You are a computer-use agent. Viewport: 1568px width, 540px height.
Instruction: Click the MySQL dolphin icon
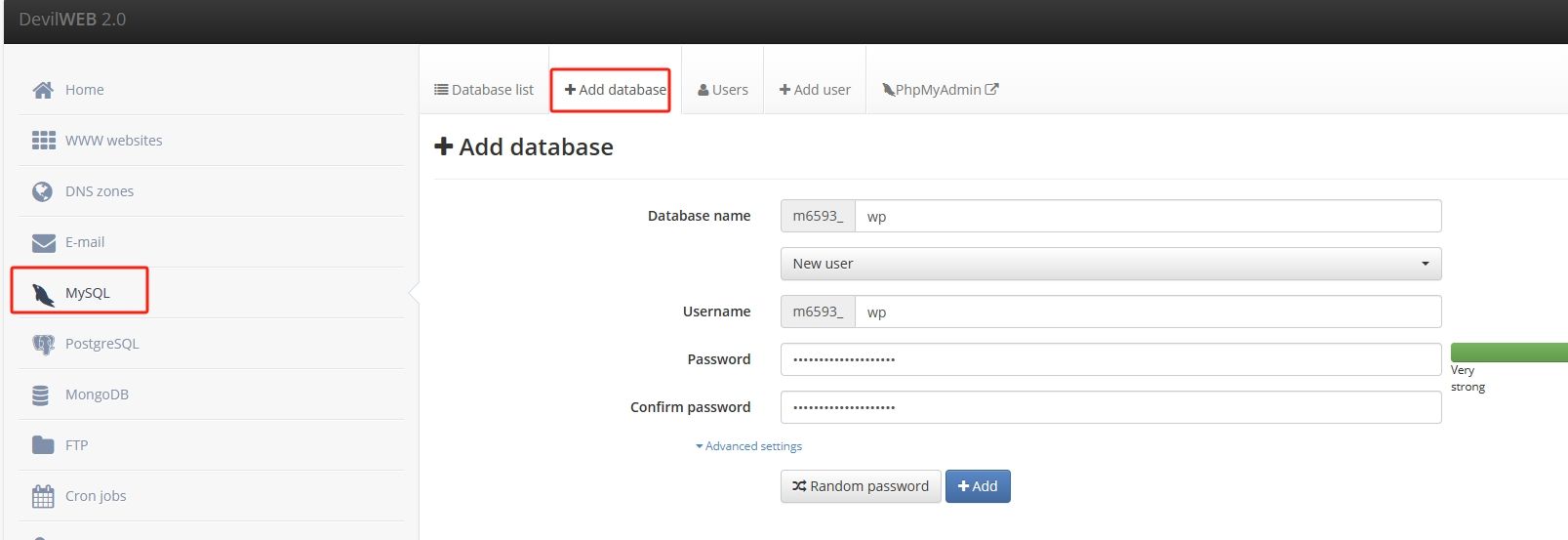point(43,294)
